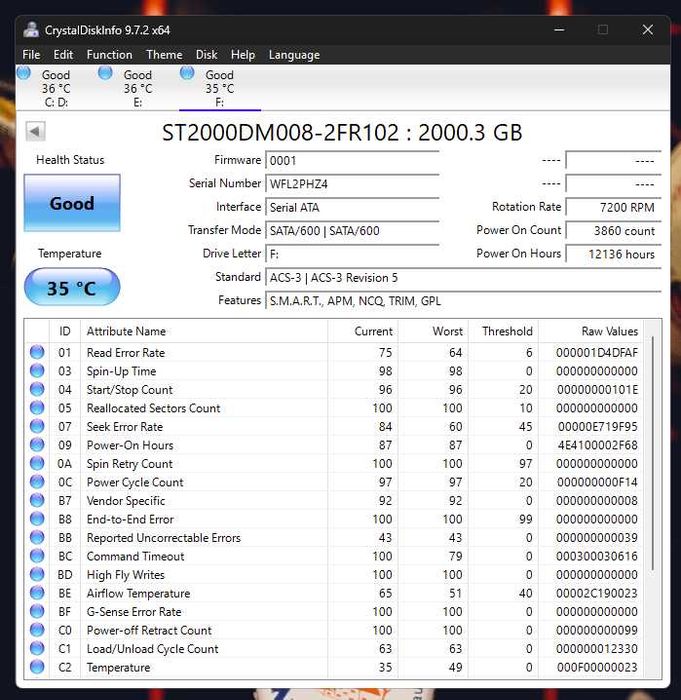
Task: Click the previous disk arrow button
Action: (x=35, y=132)
